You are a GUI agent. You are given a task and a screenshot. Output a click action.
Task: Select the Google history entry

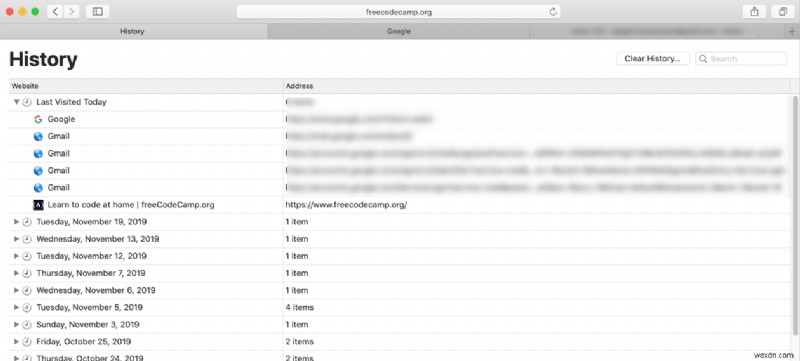400,119
